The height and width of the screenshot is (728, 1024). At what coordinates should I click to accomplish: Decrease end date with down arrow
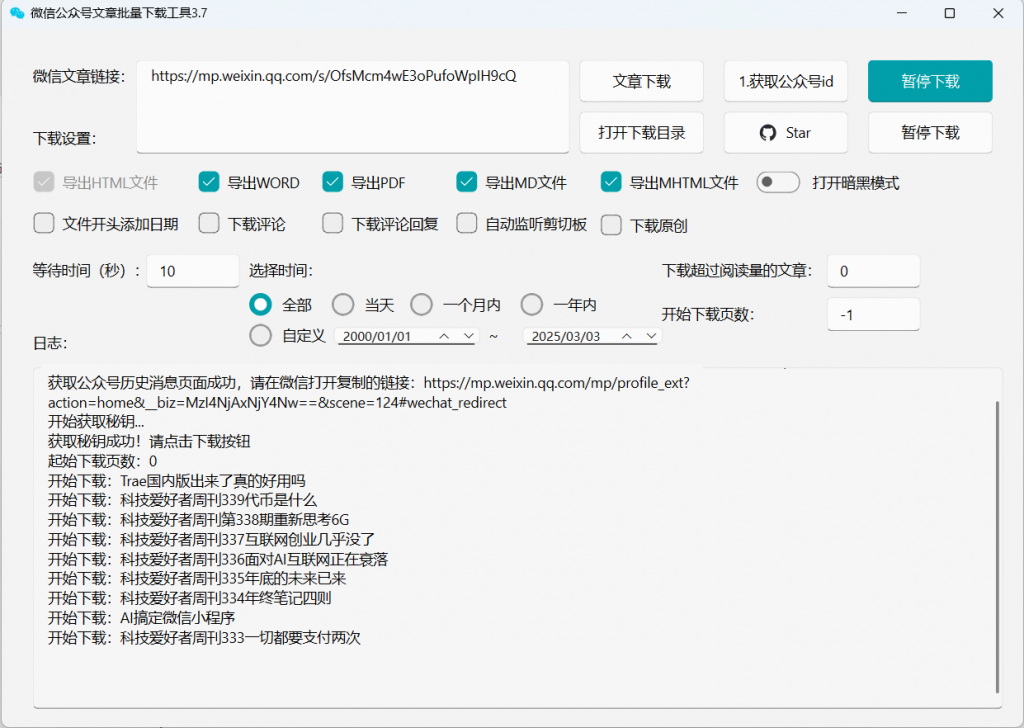pyautogui.click(x=651, y=336)
